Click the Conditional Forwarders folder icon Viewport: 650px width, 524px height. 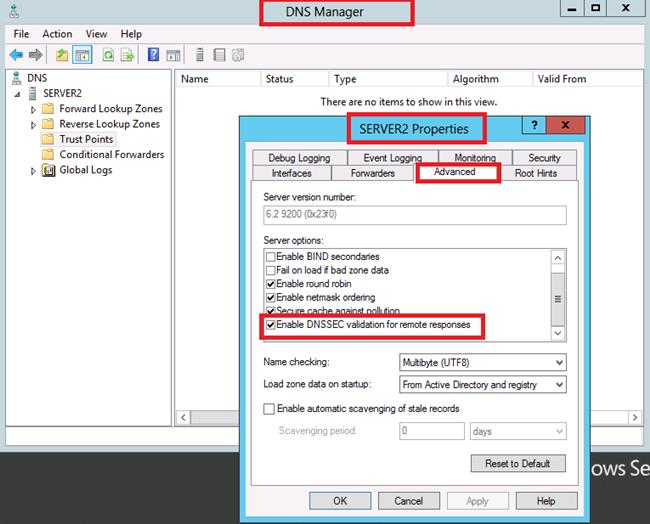(48, 154)
